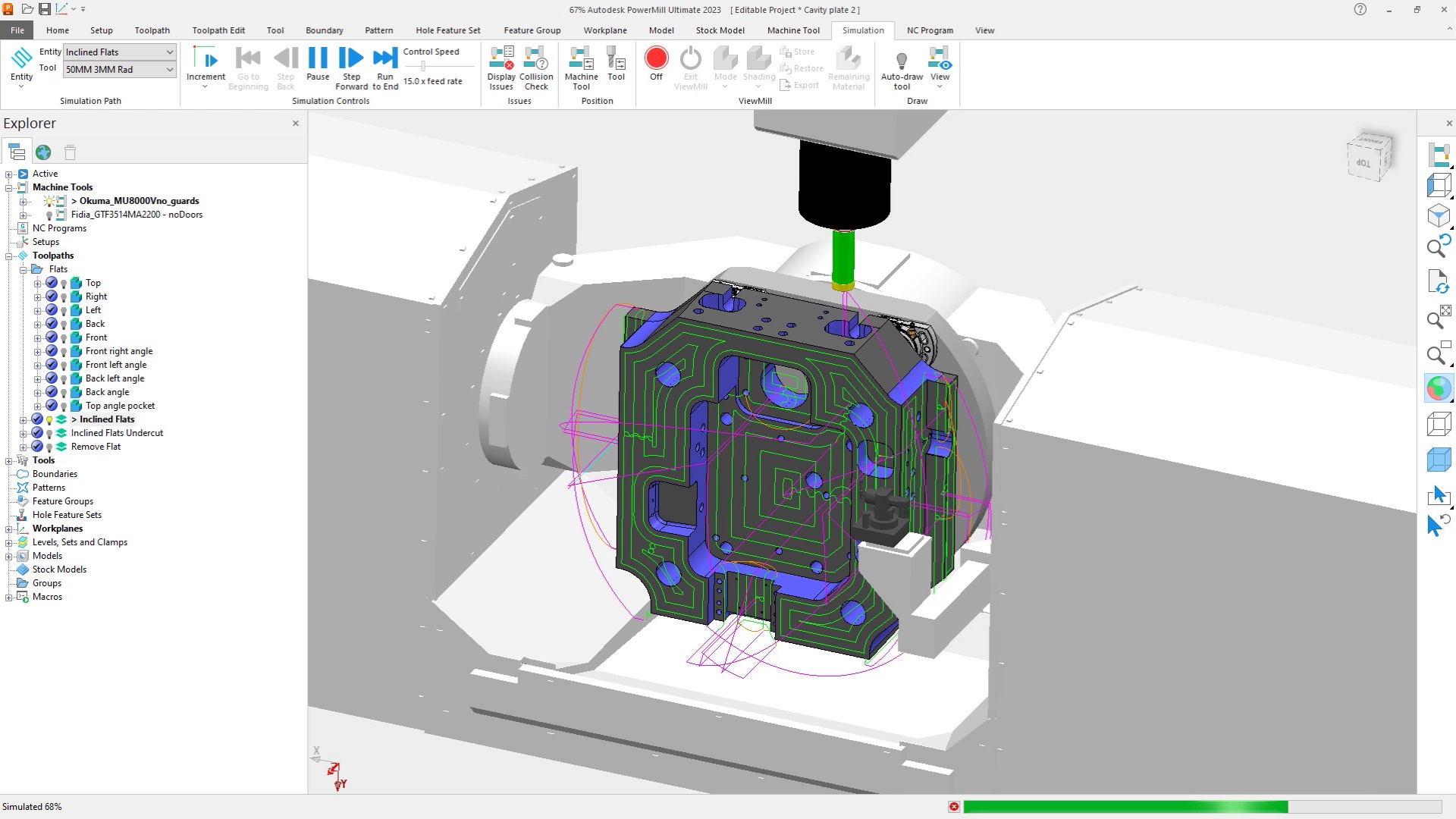Screen dimensions: 1456x819
Task: Switch to the NC Program ribbon tab
Action: [930, 30]
